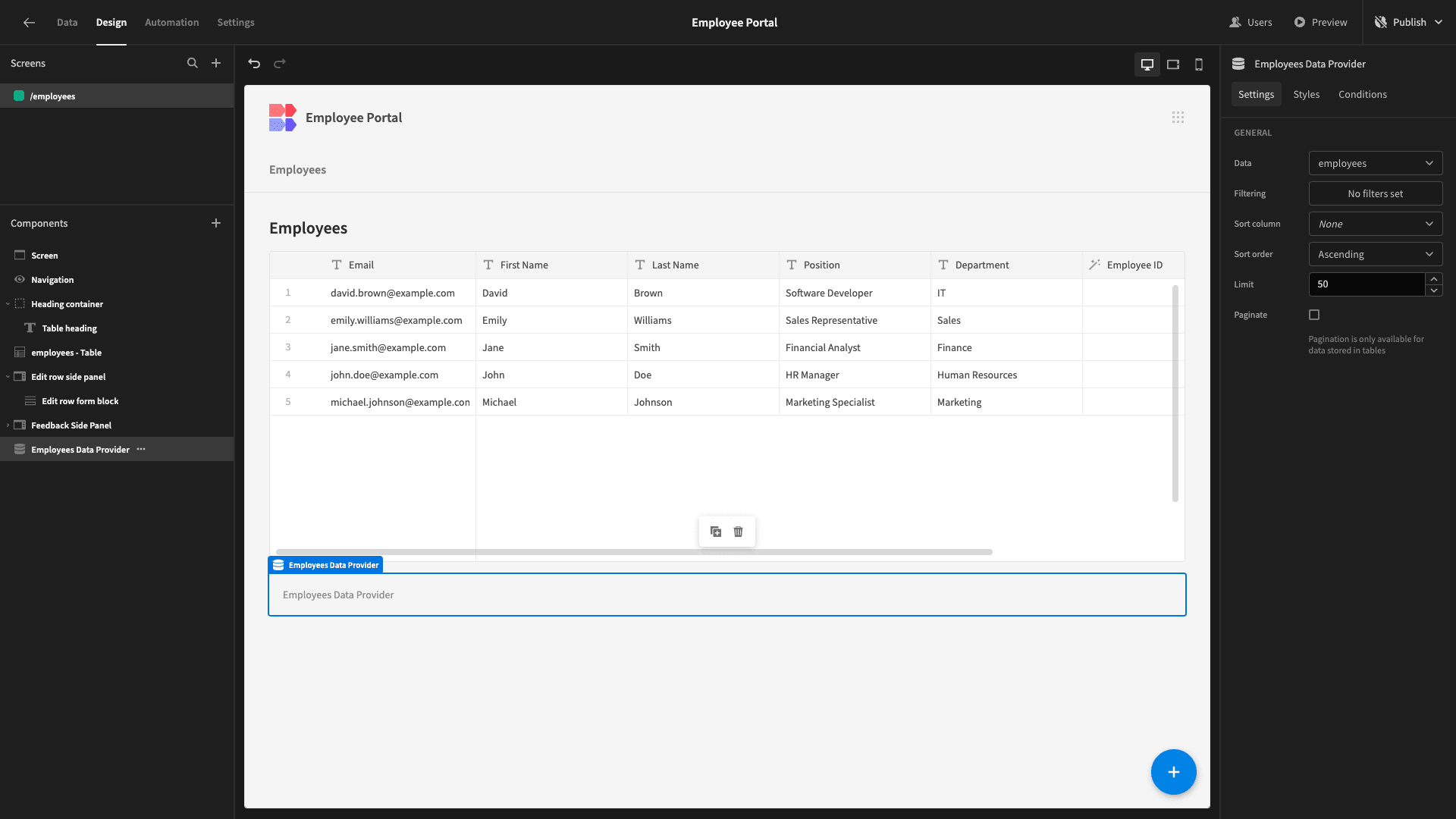Screen dimensions: 1456x819
Task: Switch to the Styles tab
Action: point(1306,94)
